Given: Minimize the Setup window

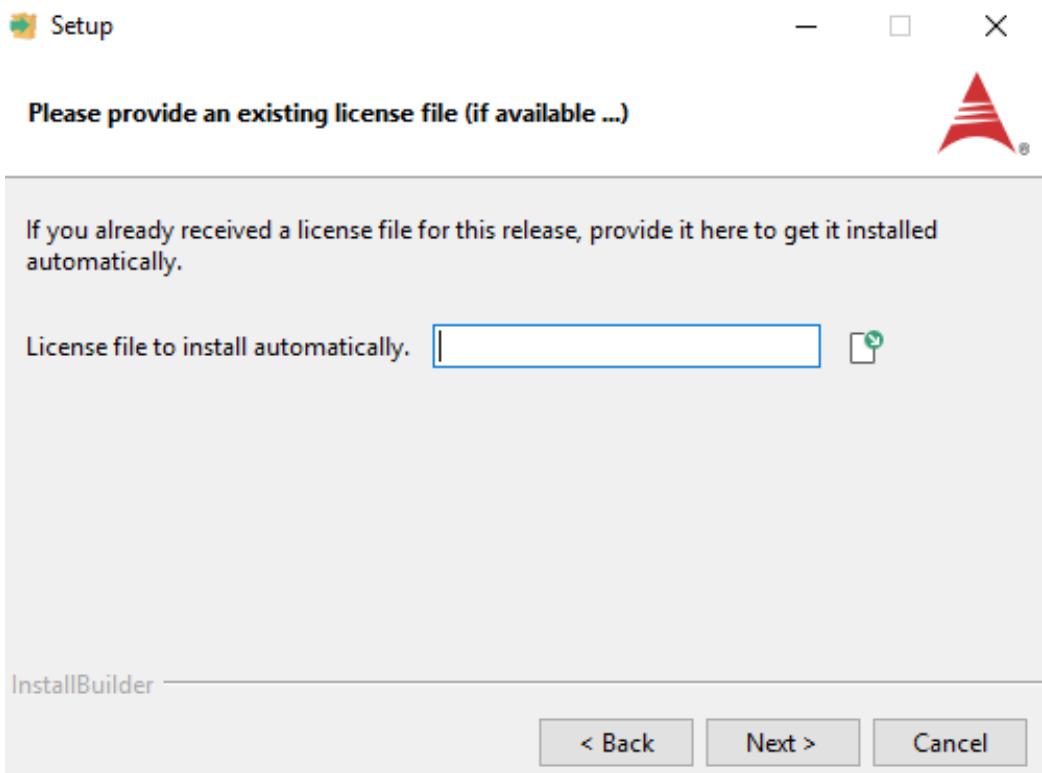Looking at the screenshot, I should [805, 27].
